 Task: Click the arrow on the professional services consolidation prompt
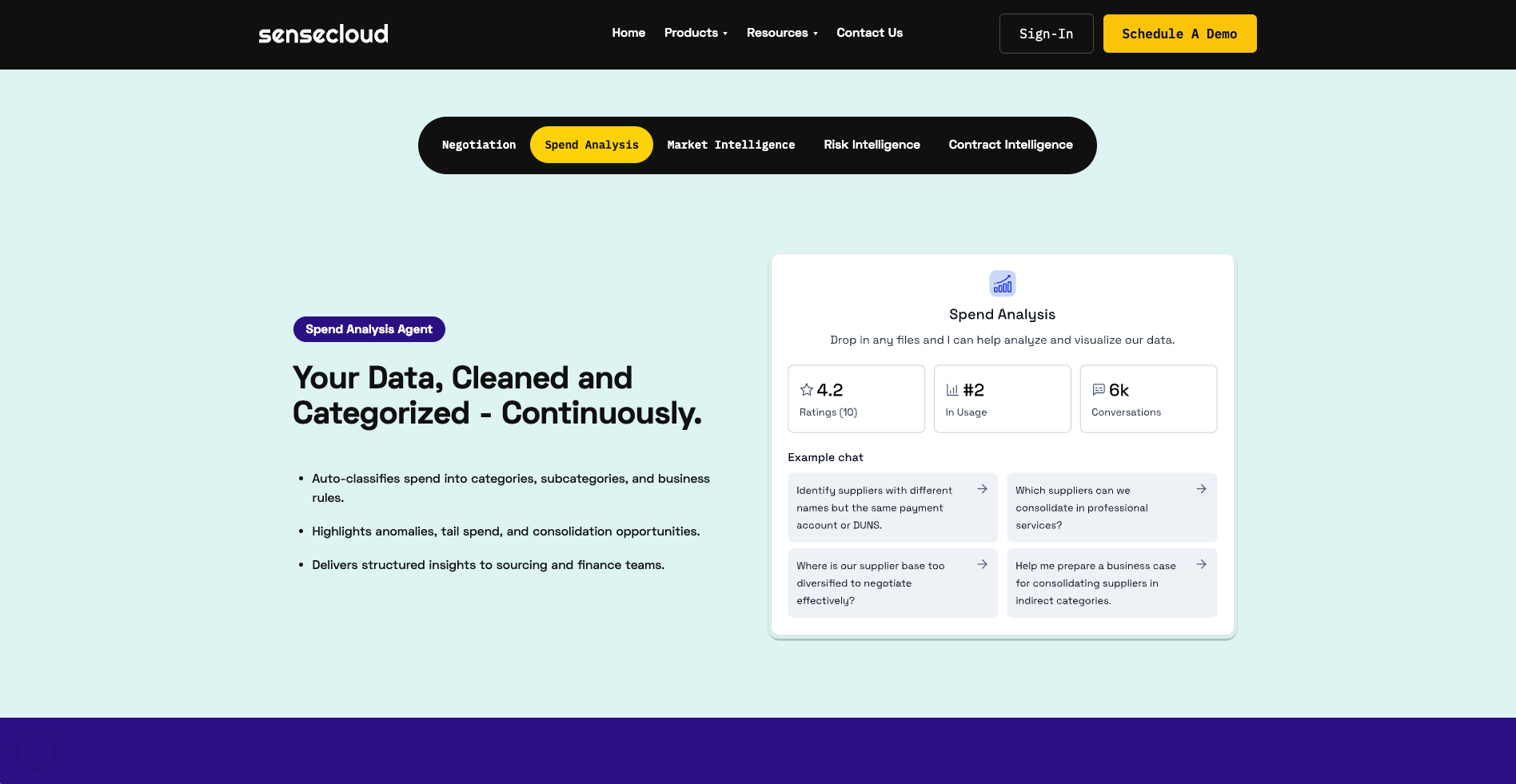1202,488
